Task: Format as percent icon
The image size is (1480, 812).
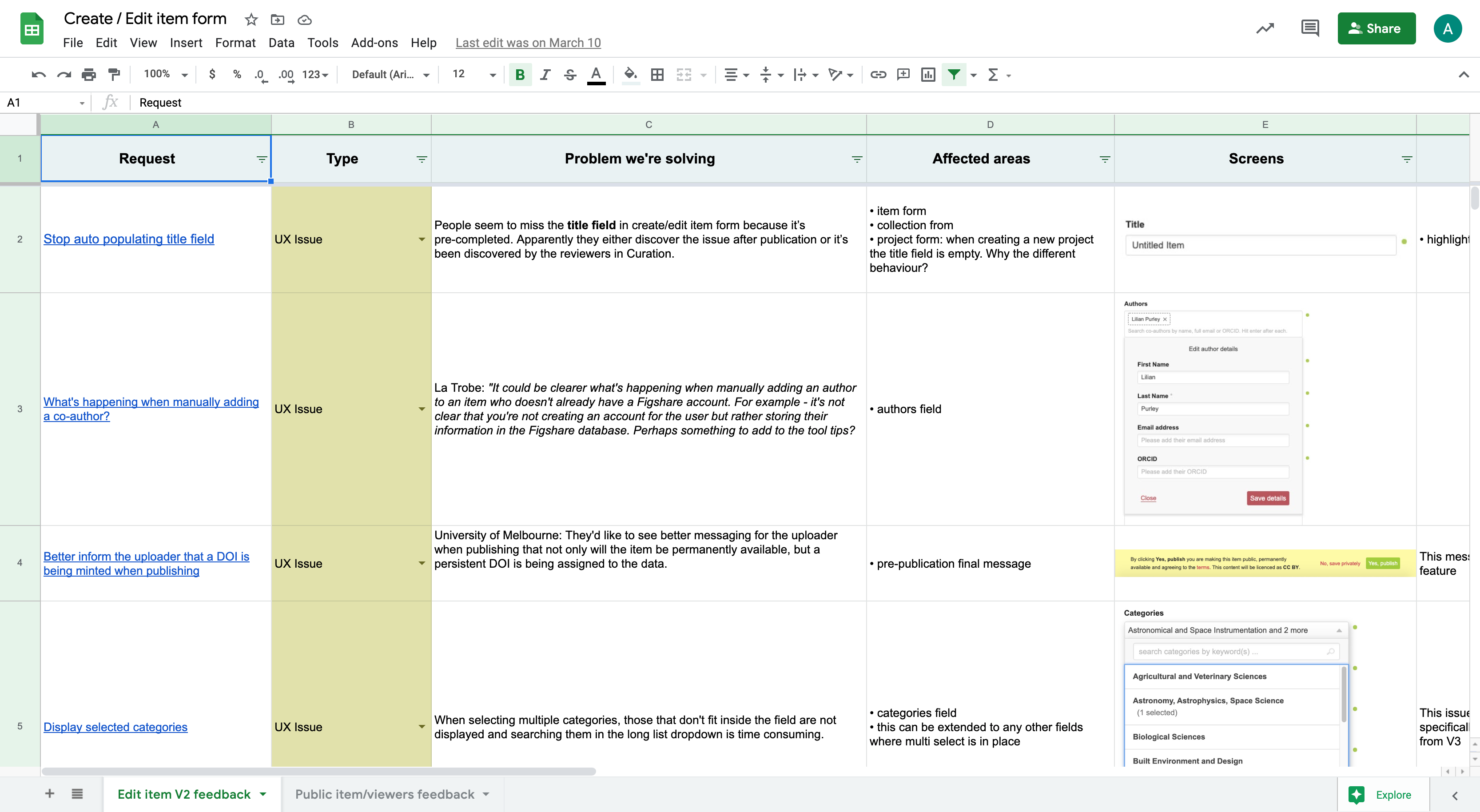Action: pyautogui.click(x=237, y=75)
